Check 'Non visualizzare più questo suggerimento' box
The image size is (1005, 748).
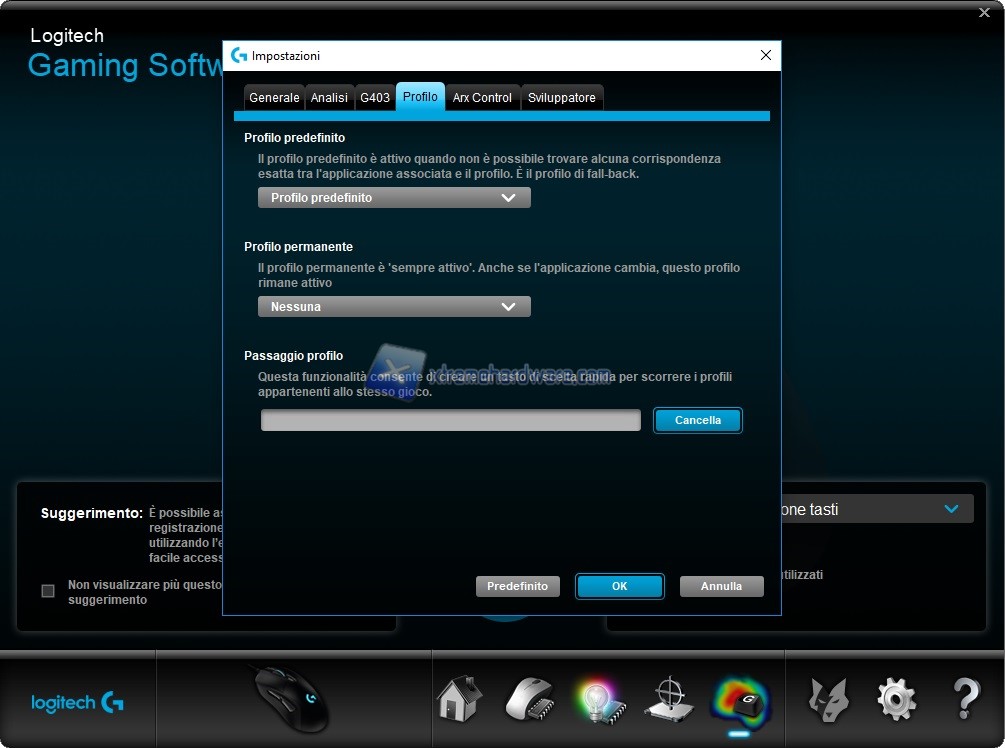[48, 591]
